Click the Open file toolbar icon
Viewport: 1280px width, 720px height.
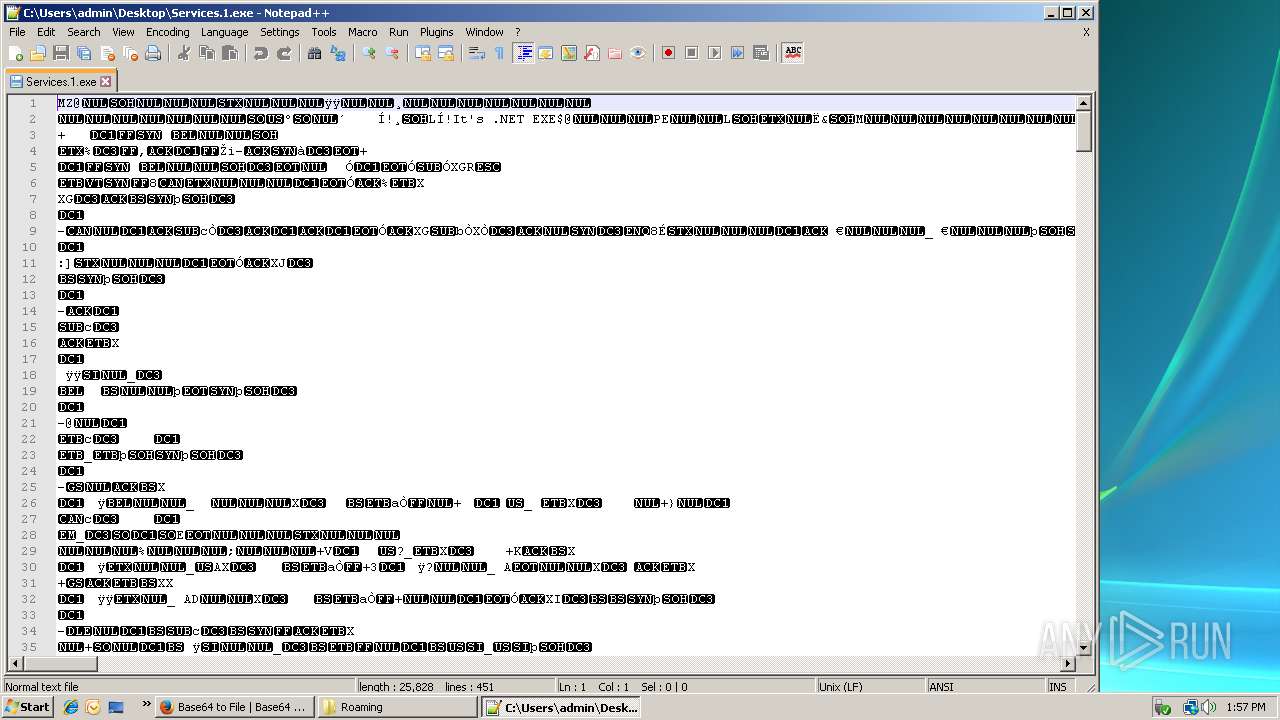[38, 53]
